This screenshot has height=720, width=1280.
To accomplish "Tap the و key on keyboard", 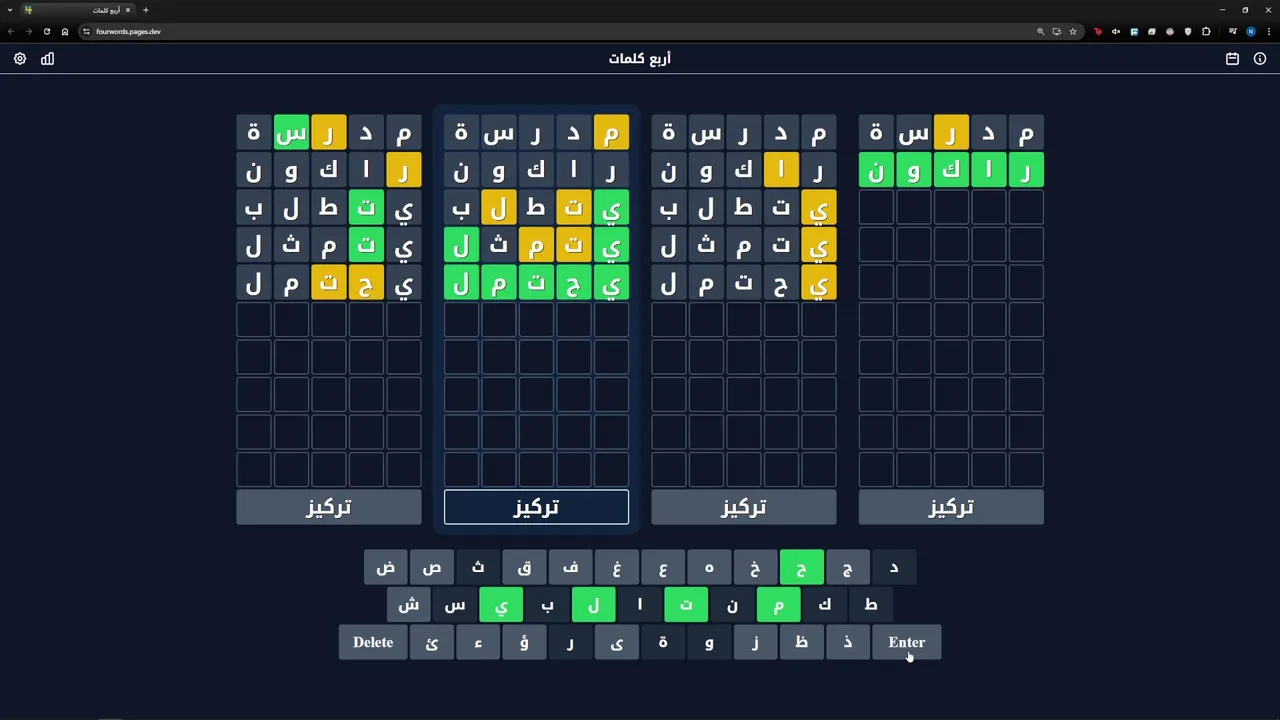I will (709, 642).
